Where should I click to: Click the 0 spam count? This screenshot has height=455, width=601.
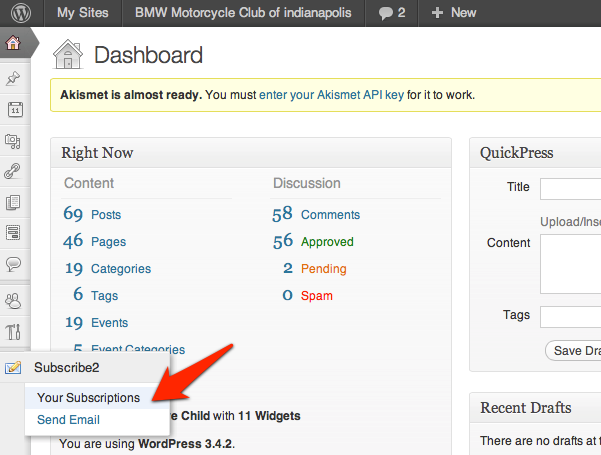pos(287,295)
